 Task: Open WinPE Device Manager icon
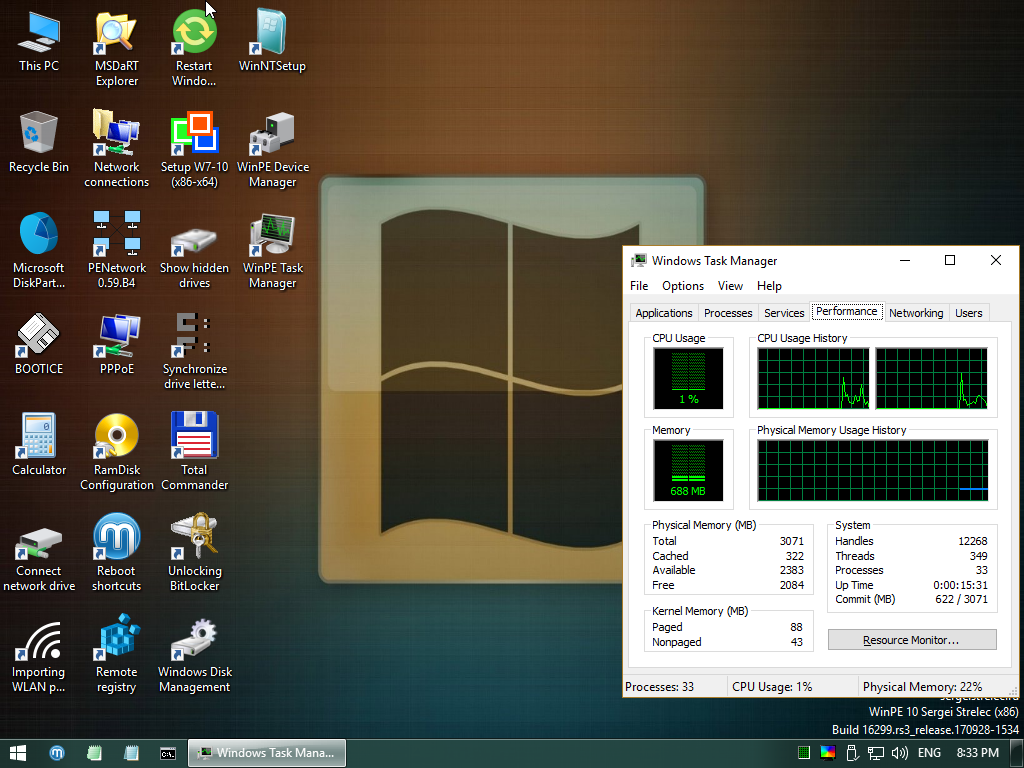[x=272, y=149]
